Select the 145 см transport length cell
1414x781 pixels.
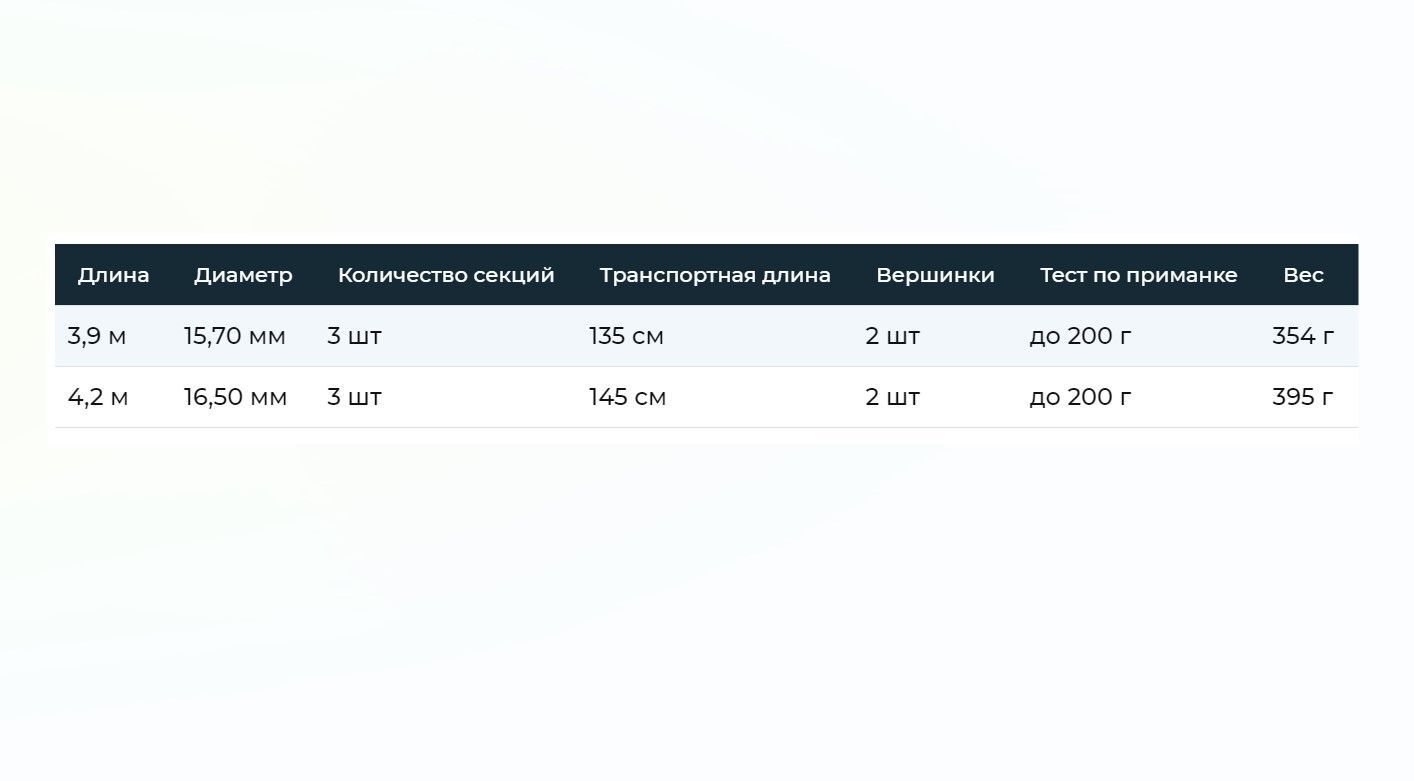tap(627, 397)
